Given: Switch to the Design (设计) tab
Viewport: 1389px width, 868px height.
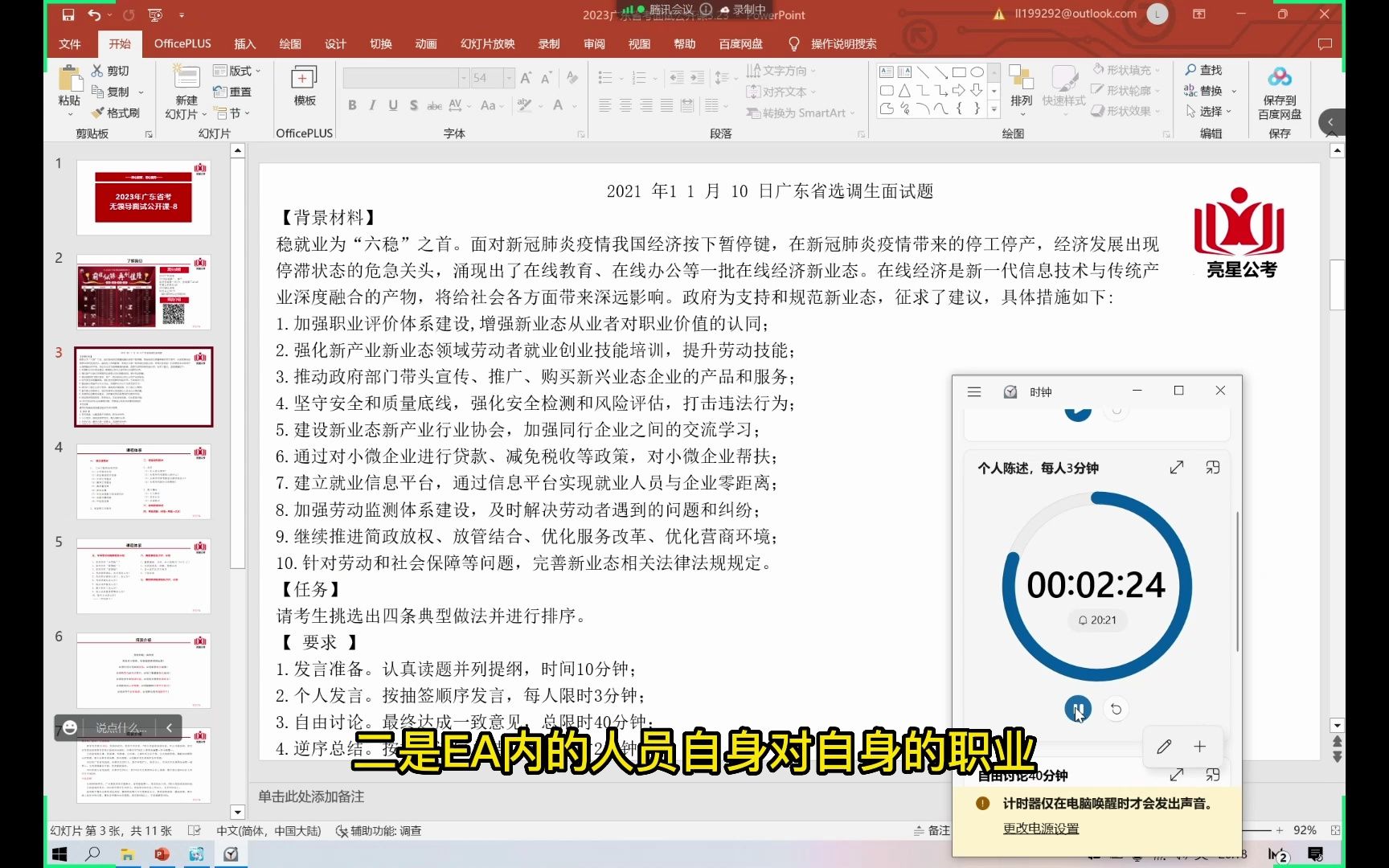Looking at the screenshot, I should pos(335,44).
